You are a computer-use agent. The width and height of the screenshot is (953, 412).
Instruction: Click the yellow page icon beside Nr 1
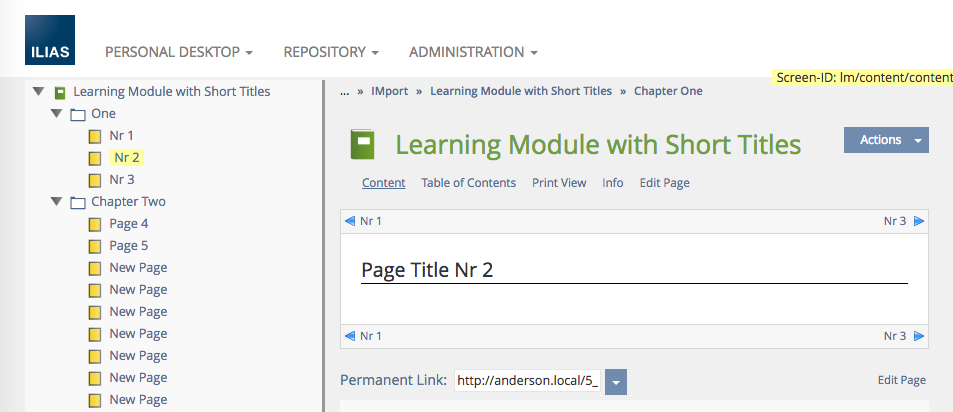(x=95, y=136)
